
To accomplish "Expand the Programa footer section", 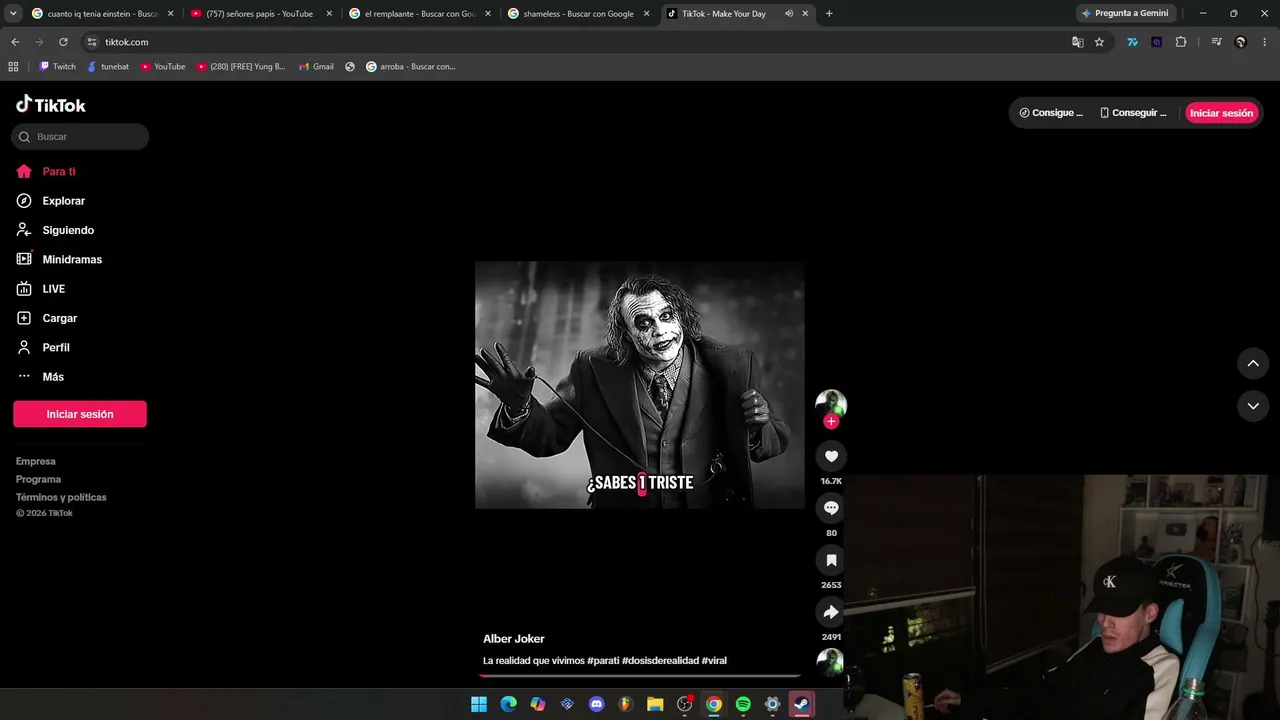I will click(x=38, y=479).
